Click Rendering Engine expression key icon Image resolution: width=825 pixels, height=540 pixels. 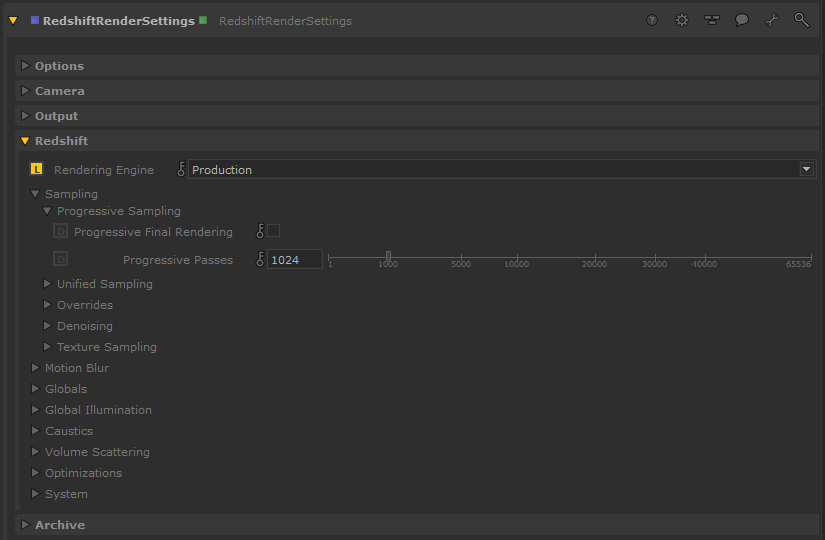(181, 169)
